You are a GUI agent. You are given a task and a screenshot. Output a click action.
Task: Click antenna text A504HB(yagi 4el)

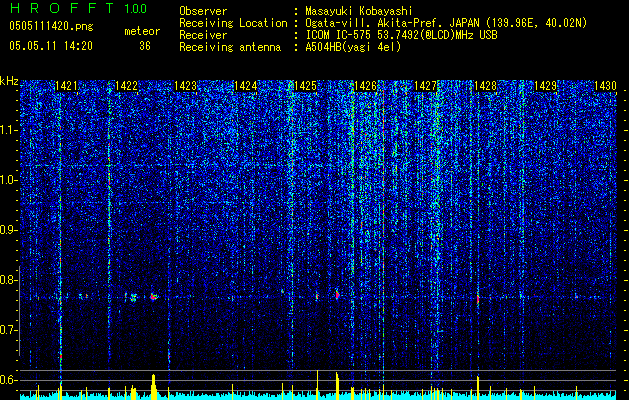353,47
